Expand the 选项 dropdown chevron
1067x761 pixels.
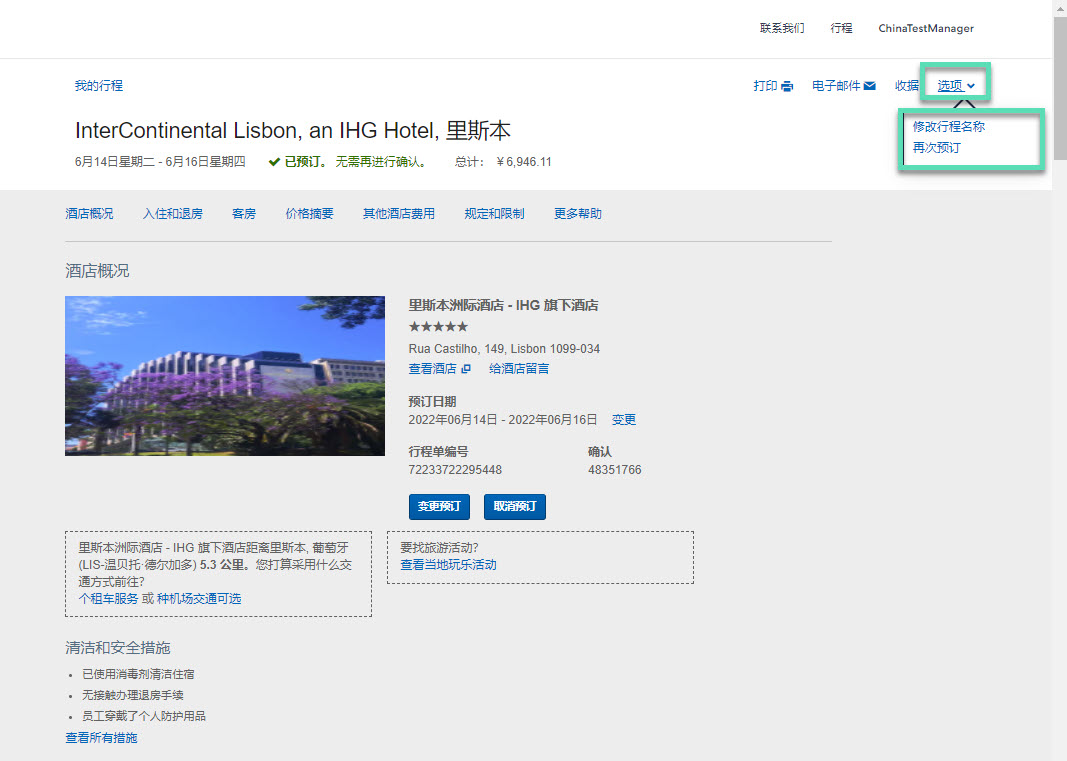click(971, 86)
